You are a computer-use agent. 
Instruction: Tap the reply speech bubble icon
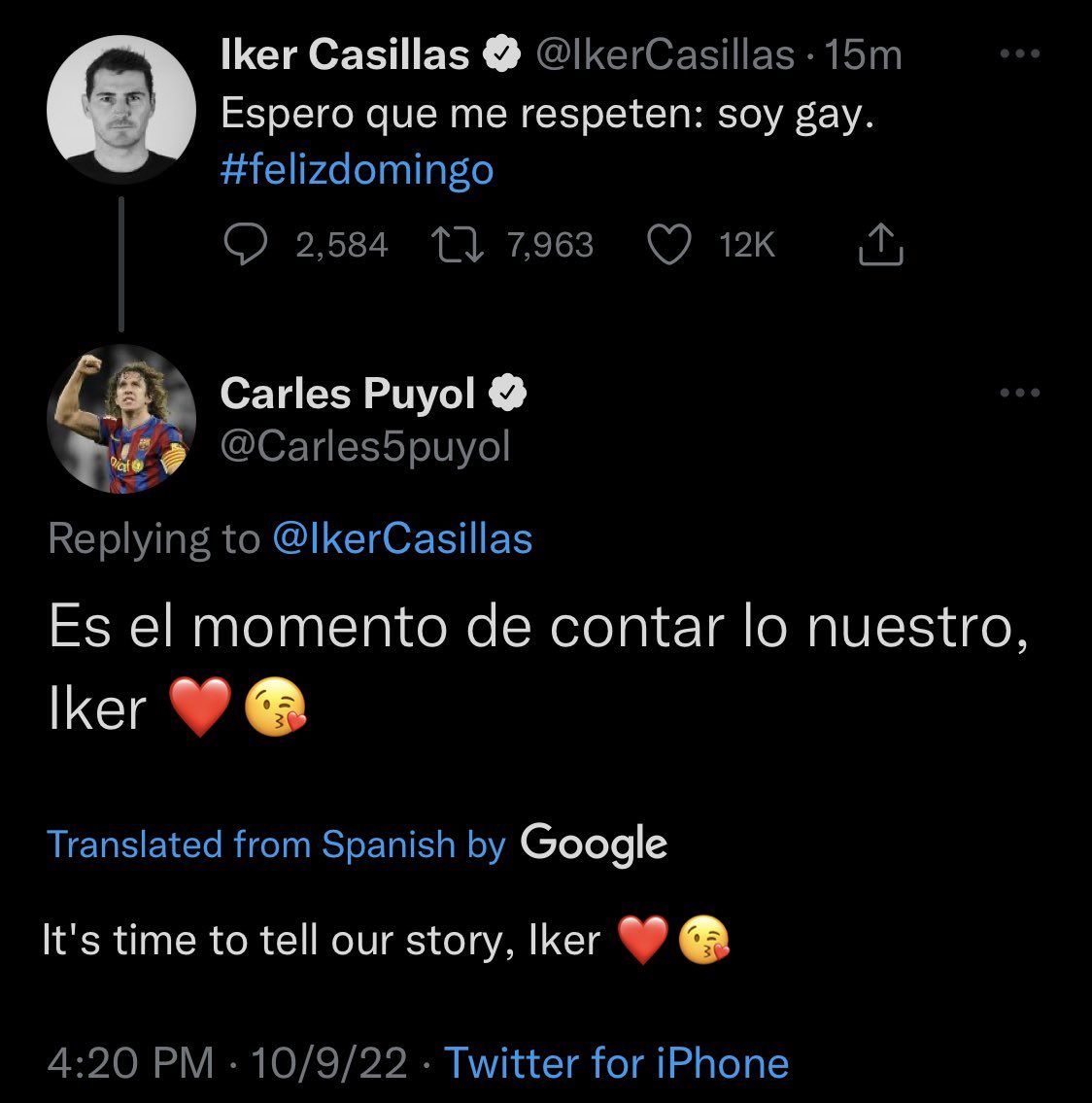click(x=246, y=244)
